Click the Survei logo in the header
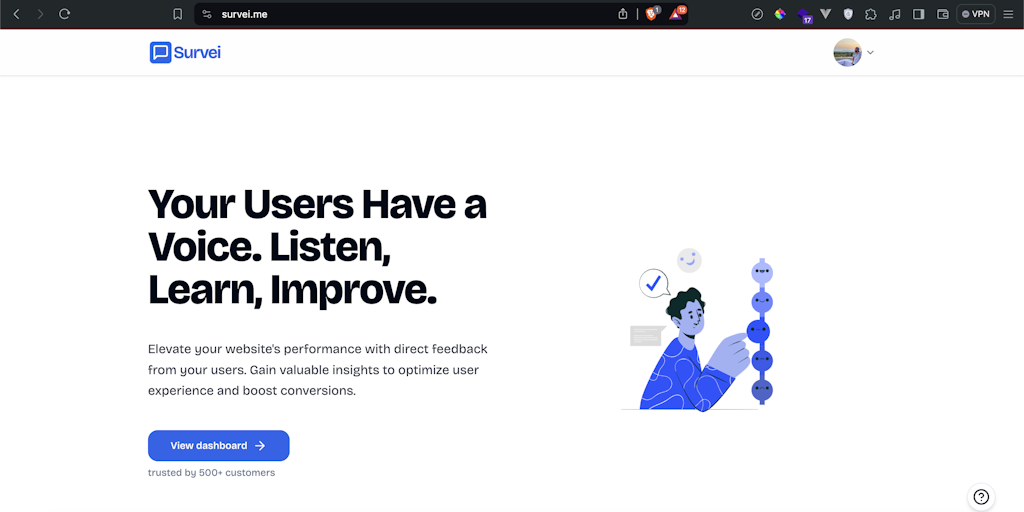The width and height of the screenshot is (1024, 512). [185, 52]
